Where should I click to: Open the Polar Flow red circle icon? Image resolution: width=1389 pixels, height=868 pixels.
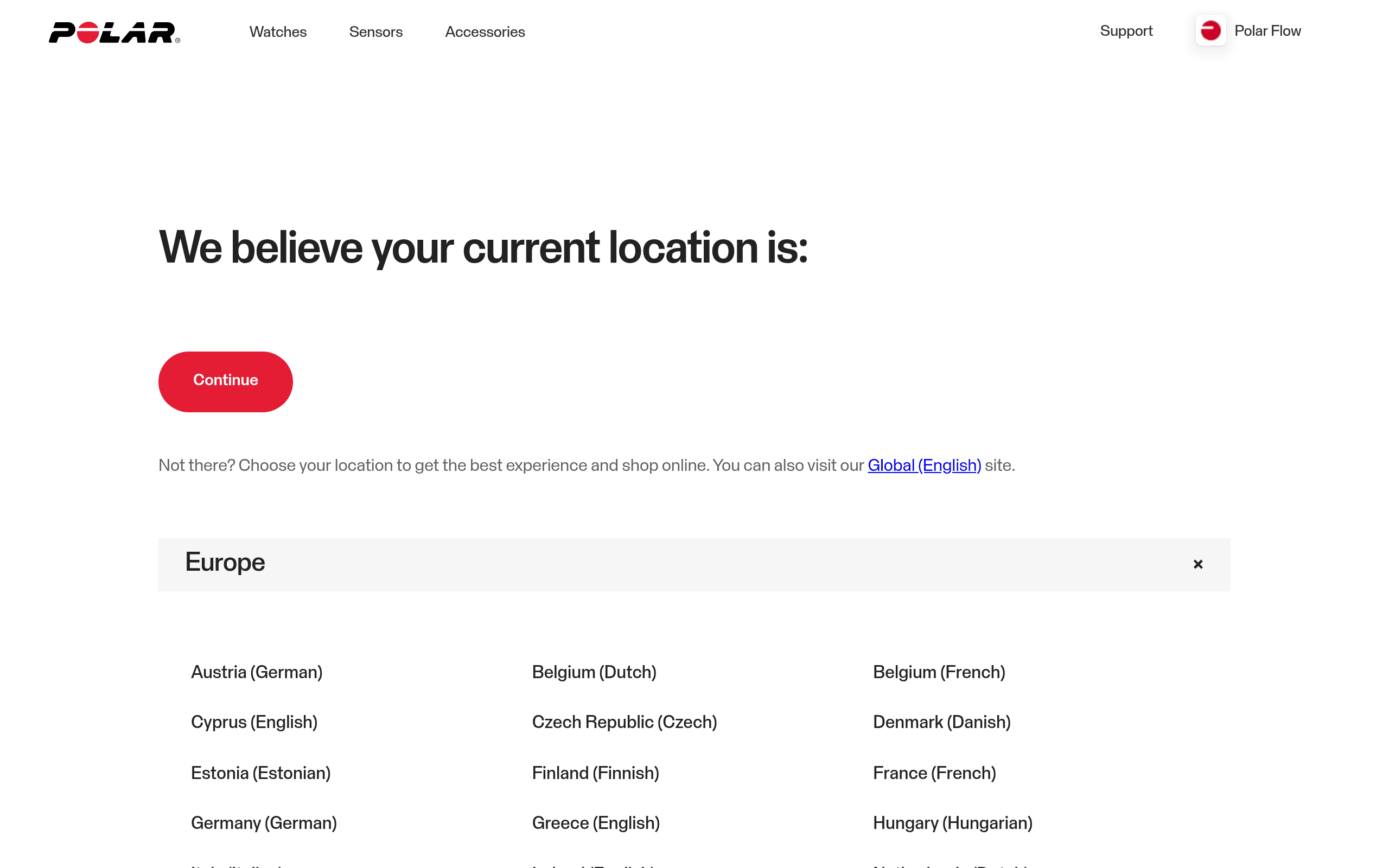(x=1210, y=30)
